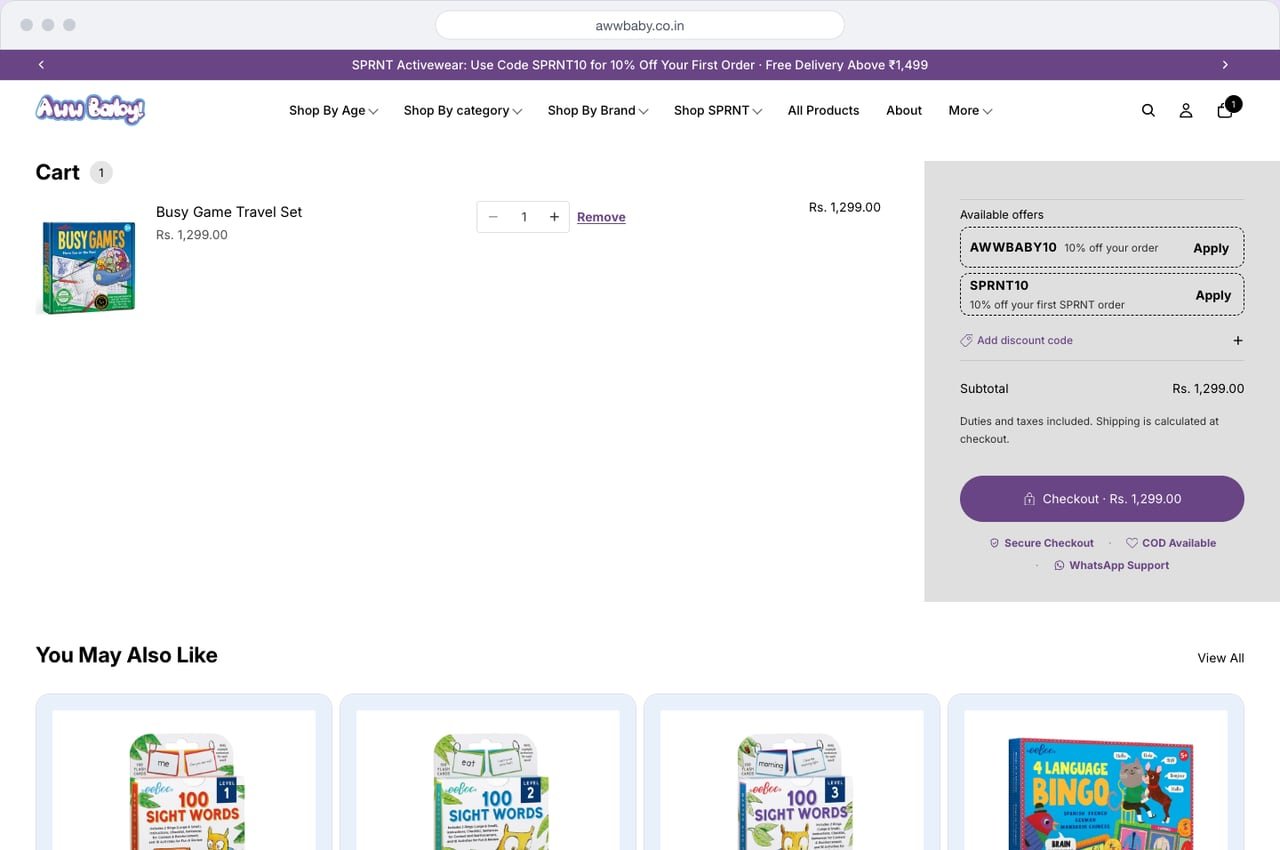Click the Subtotal Rs. 1,299.00 amount
Screen dimensions: 1280x850
[x=1208, y=388]
